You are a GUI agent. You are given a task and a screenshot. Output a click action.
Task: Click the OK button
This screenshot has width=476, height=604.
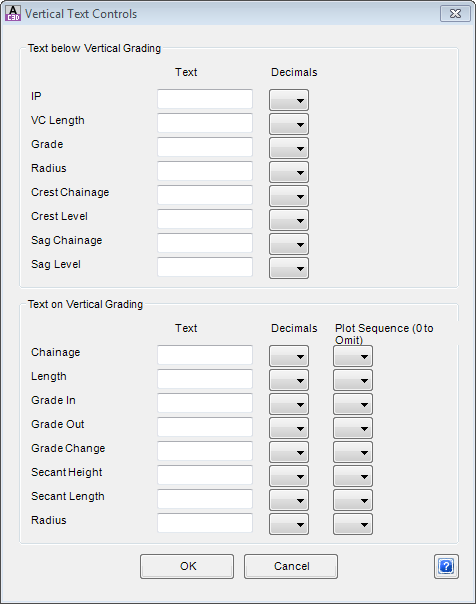[187, 566]
